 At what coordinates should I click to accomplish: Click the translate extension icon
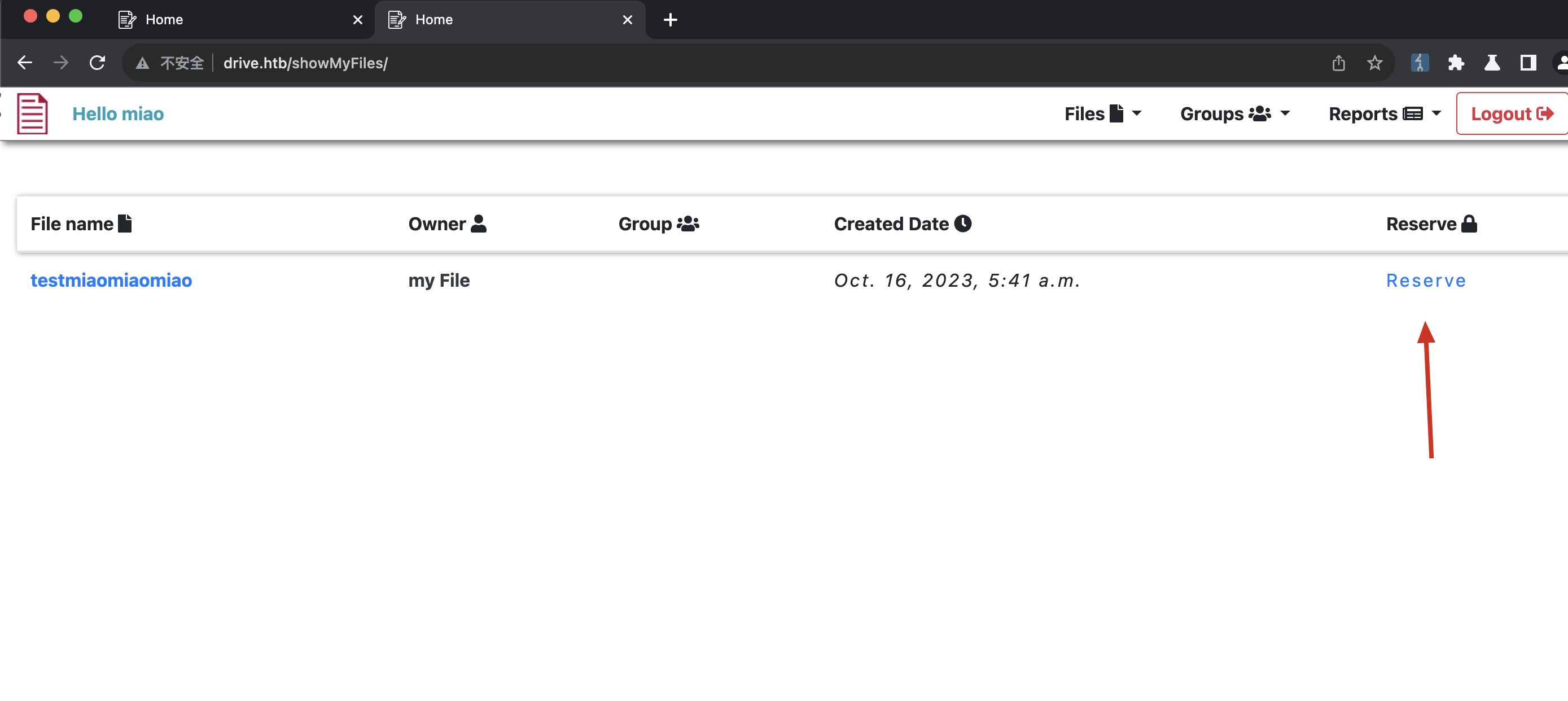coord(1420,63)
